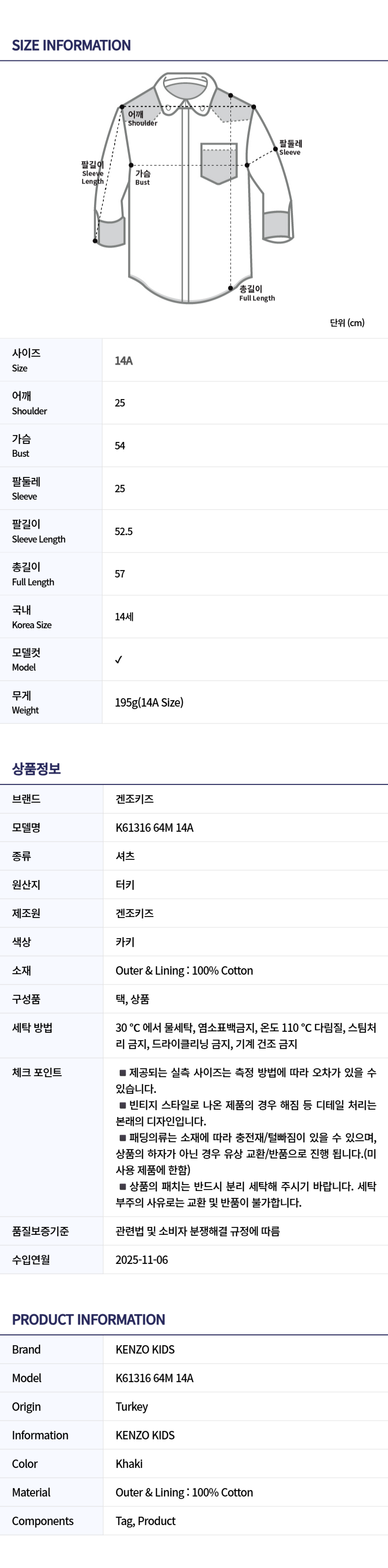
Task: Click the Sleeve Length value 52.5
Action: click(124, 531)
